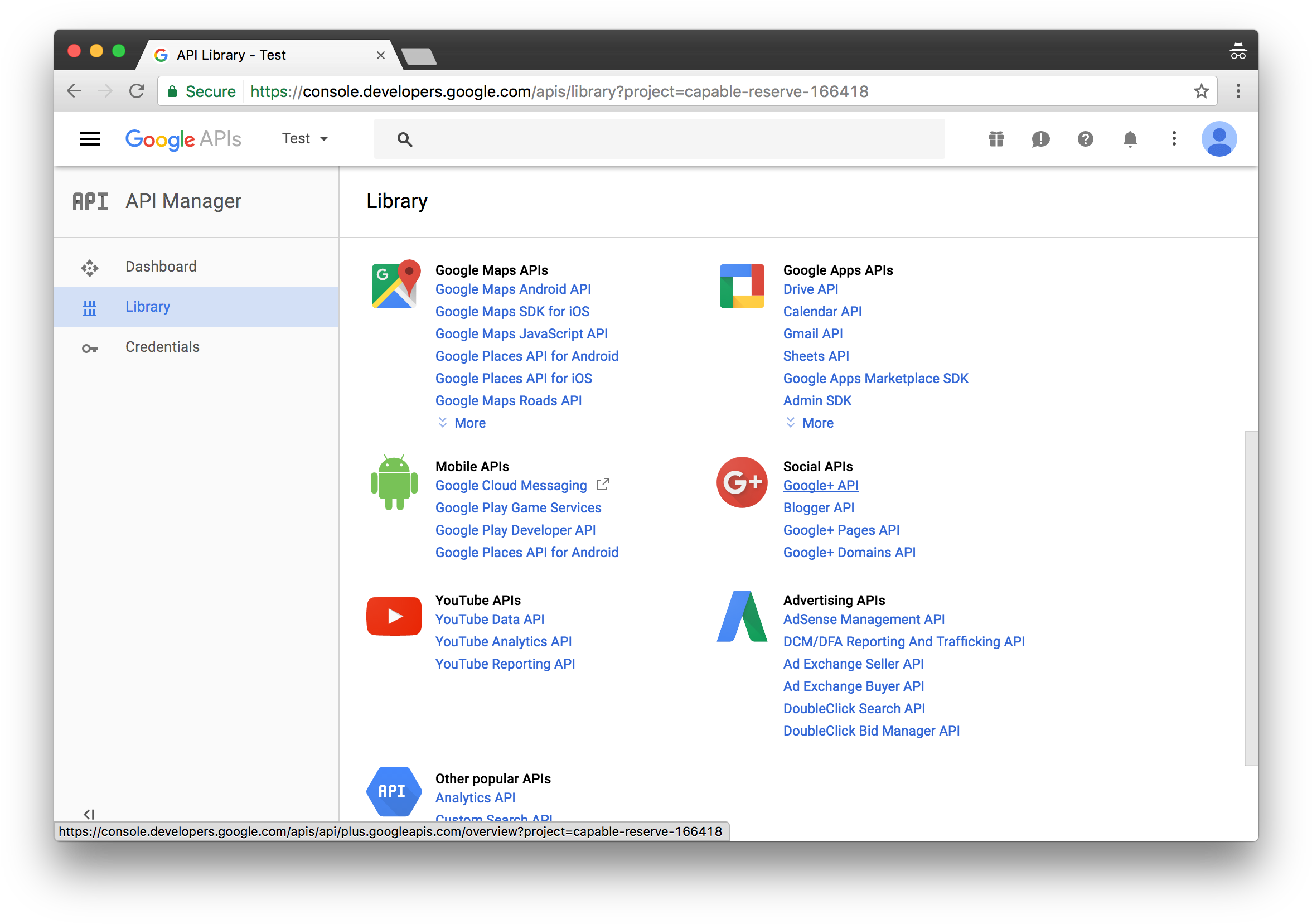Open the Analytics API link
1312x924 pixels.
pos(476,797)
